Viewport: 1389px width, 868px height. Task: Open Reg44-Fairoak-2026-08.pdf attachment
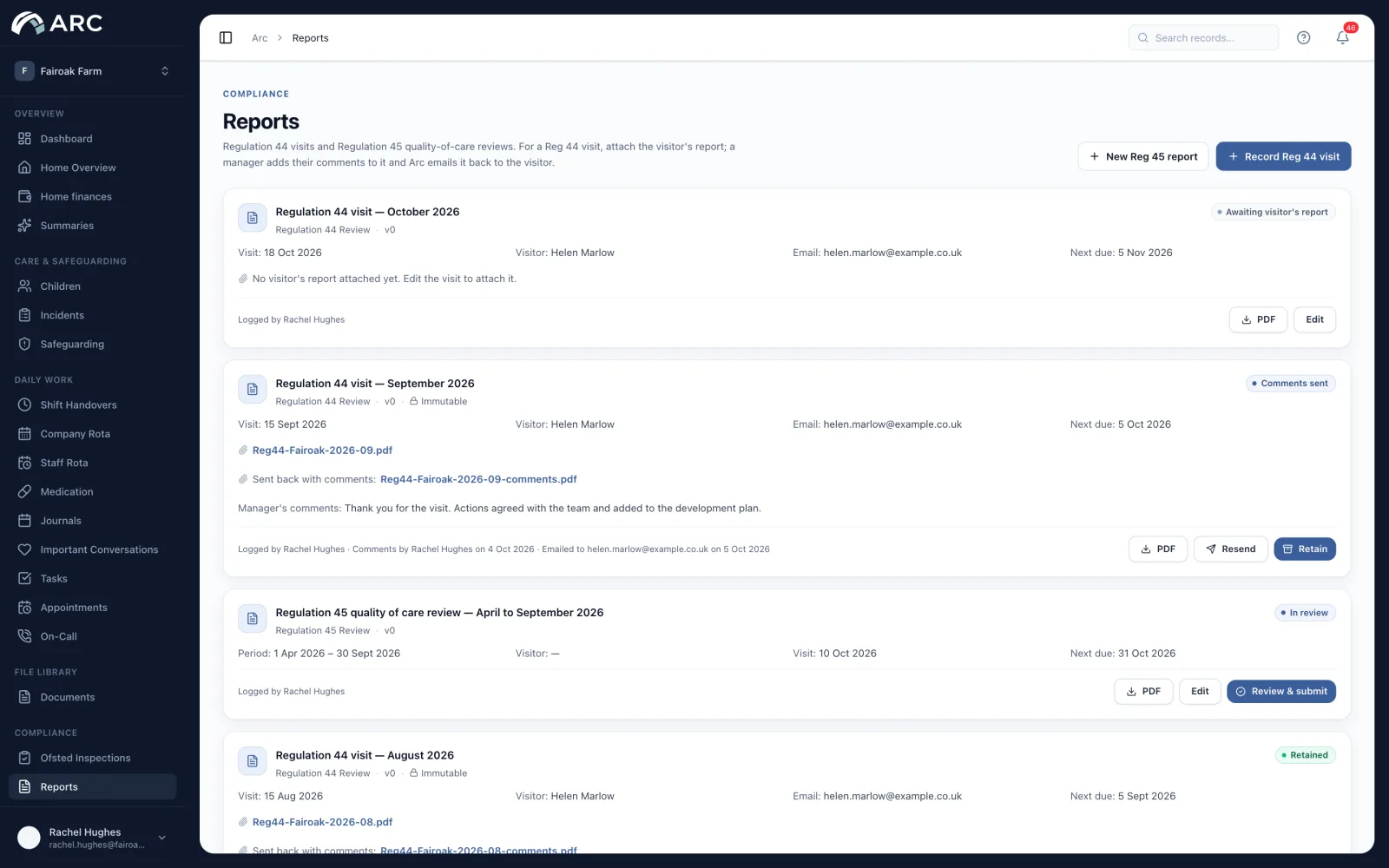point(322,822)
